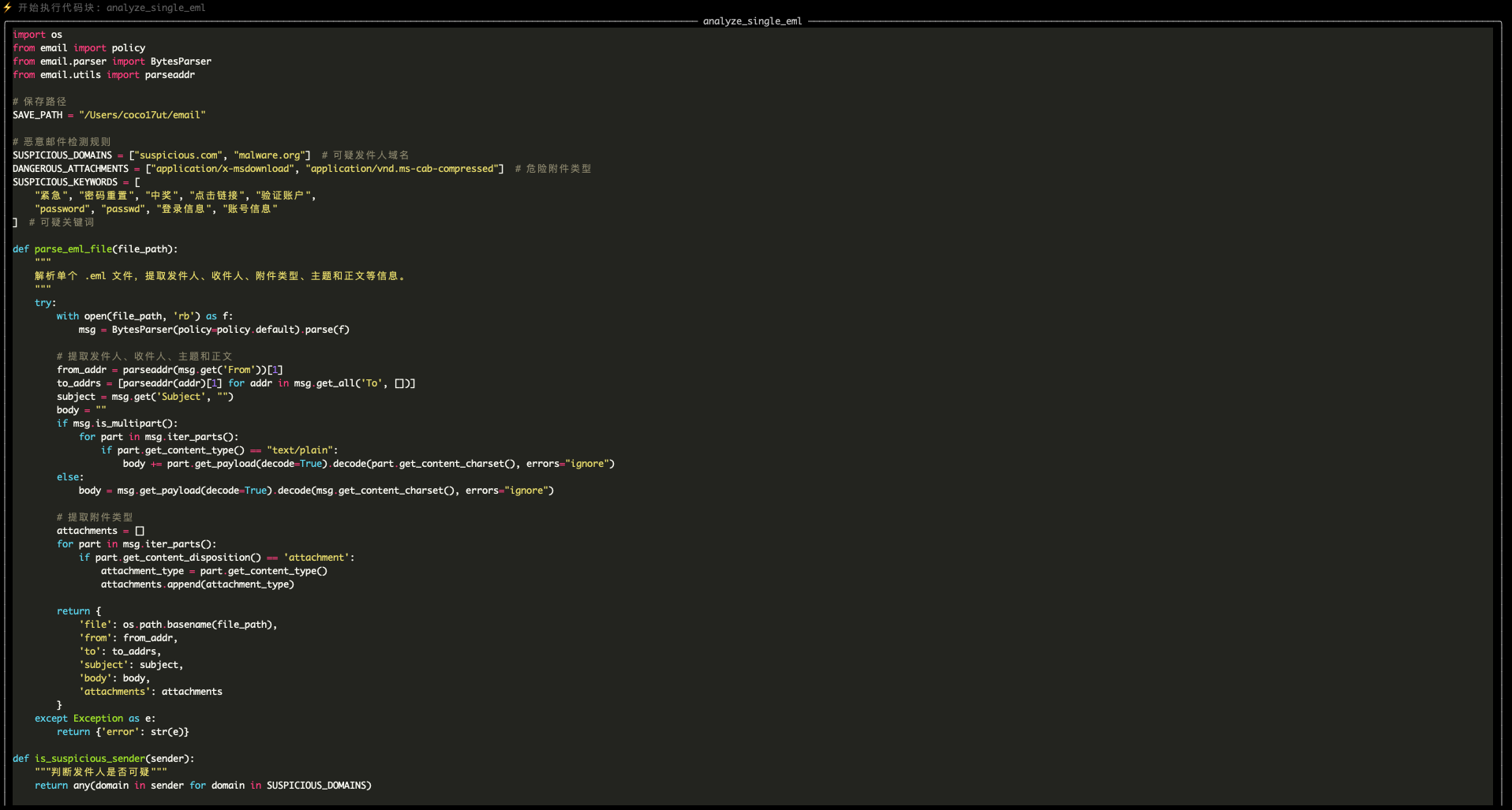This screenshot has width=1512, height=810.
Task: Click the keyword line containing "password", "passwd"
Action: [156, 209]
